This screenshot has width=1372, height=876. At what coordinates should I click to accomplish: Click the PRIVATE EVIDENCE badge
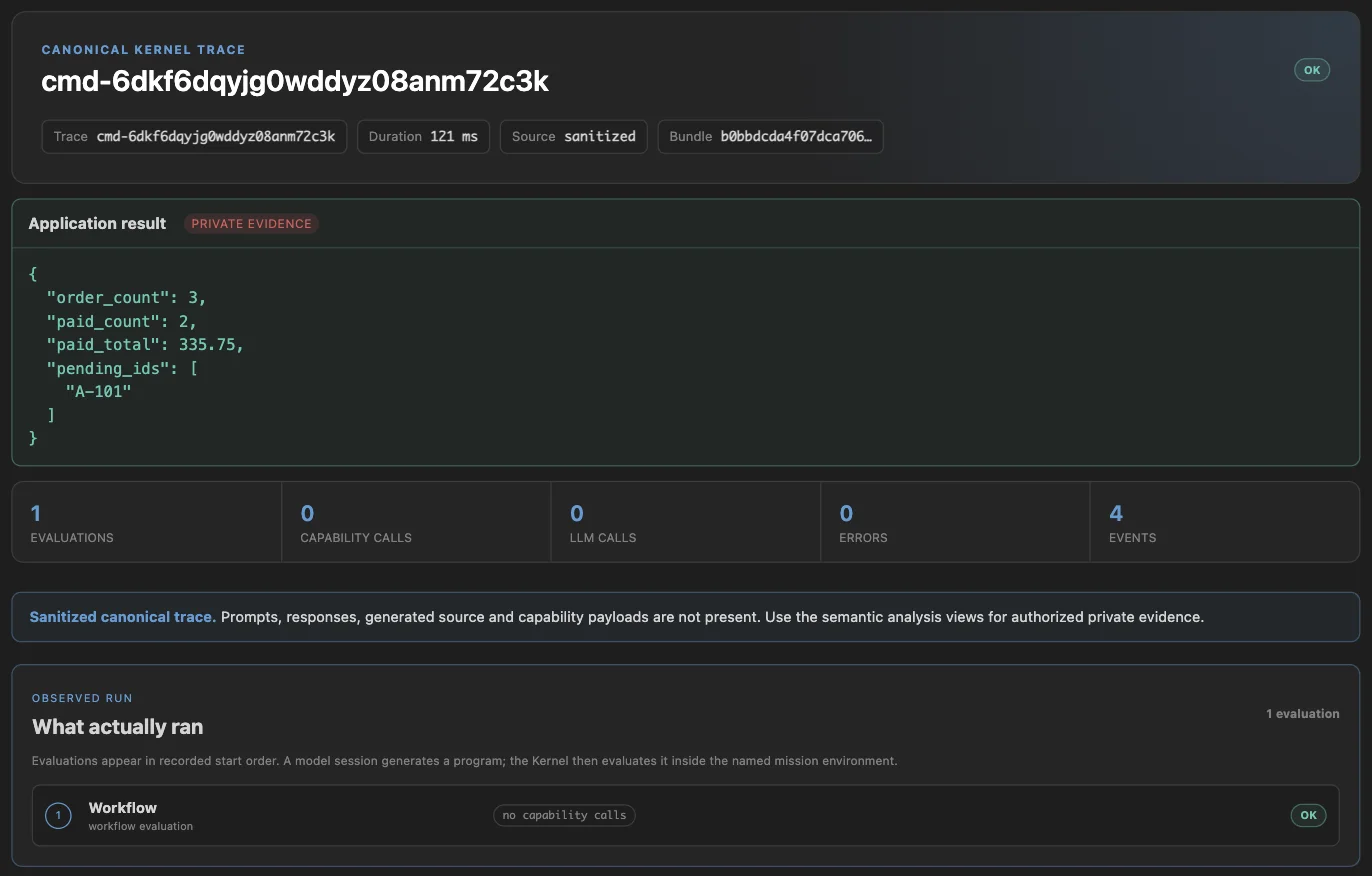(x=251, y=224)
